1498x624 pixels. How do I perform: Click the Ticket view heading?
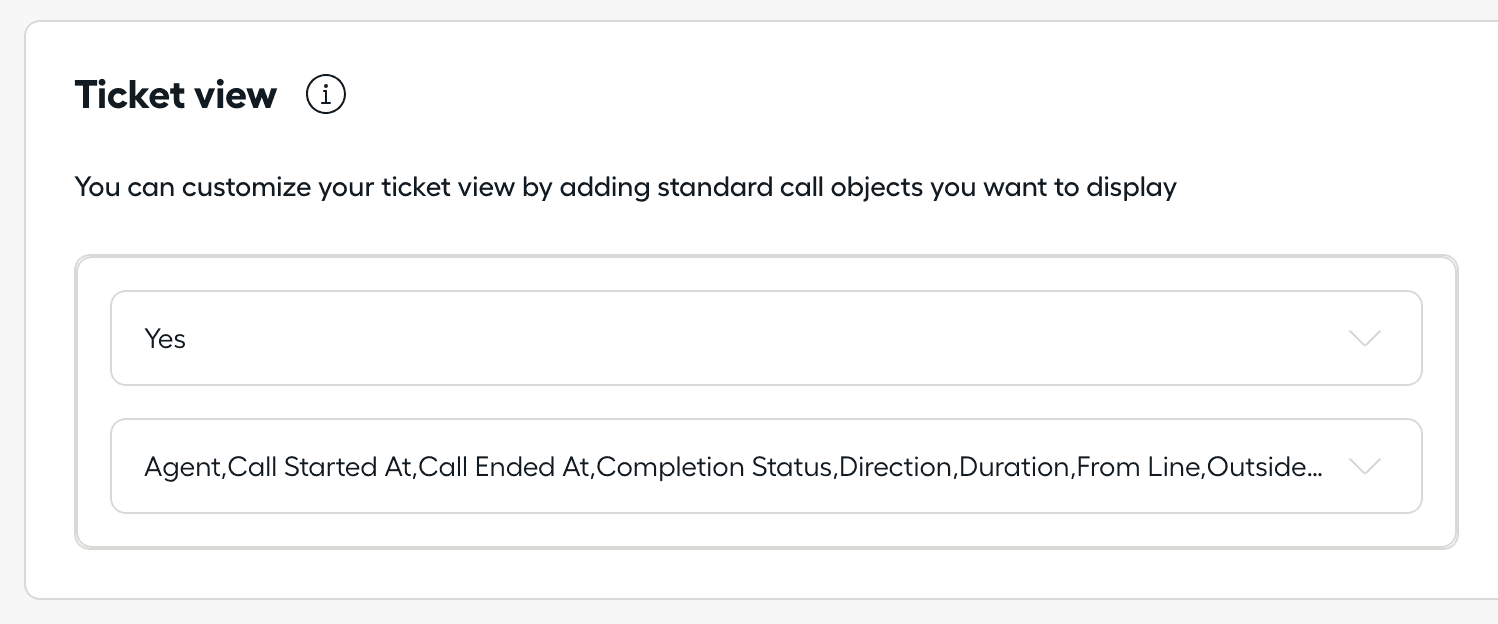coord(176,95)
